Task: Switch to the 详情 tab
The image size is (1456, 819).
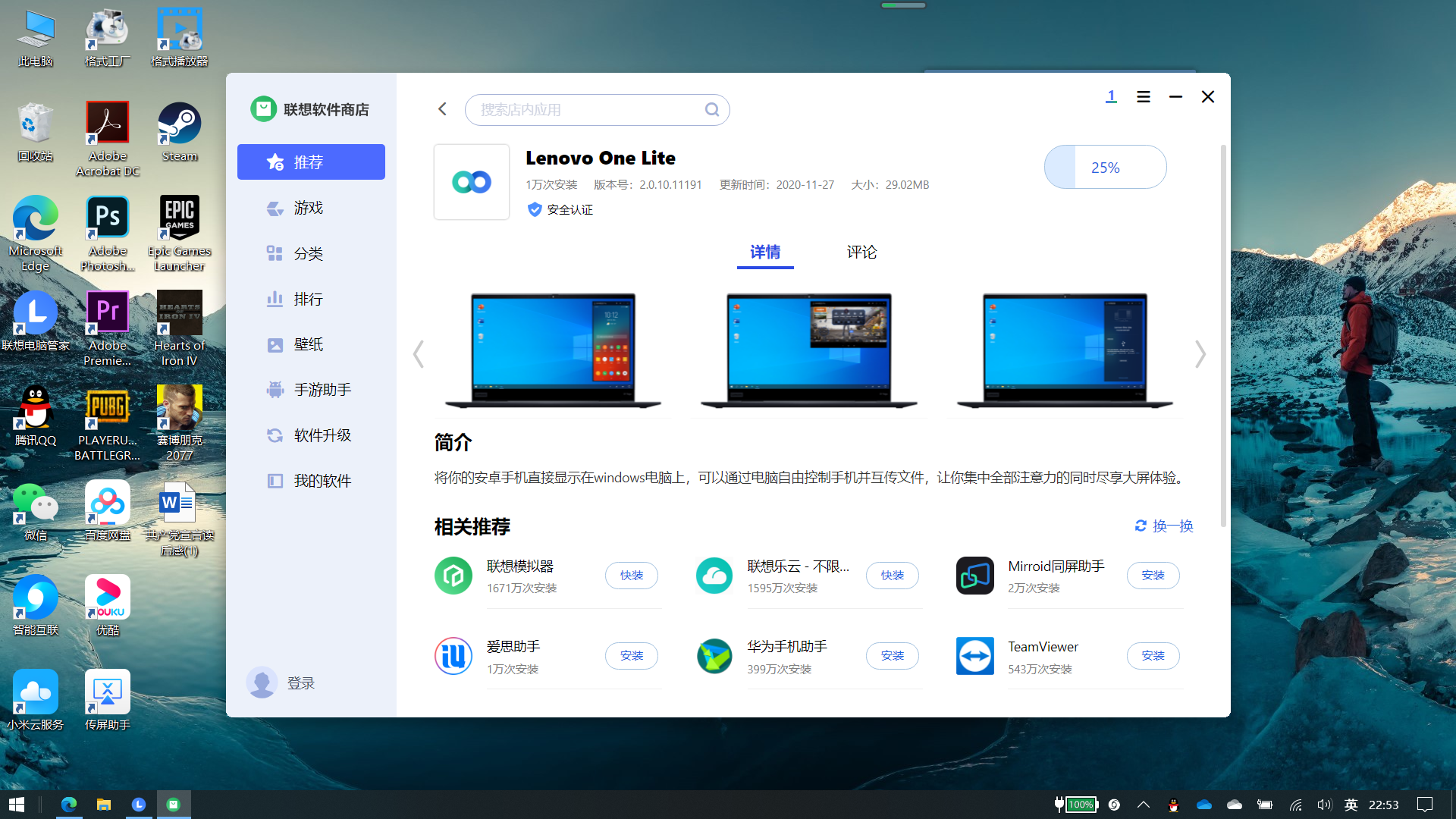Action: point(765,252)
